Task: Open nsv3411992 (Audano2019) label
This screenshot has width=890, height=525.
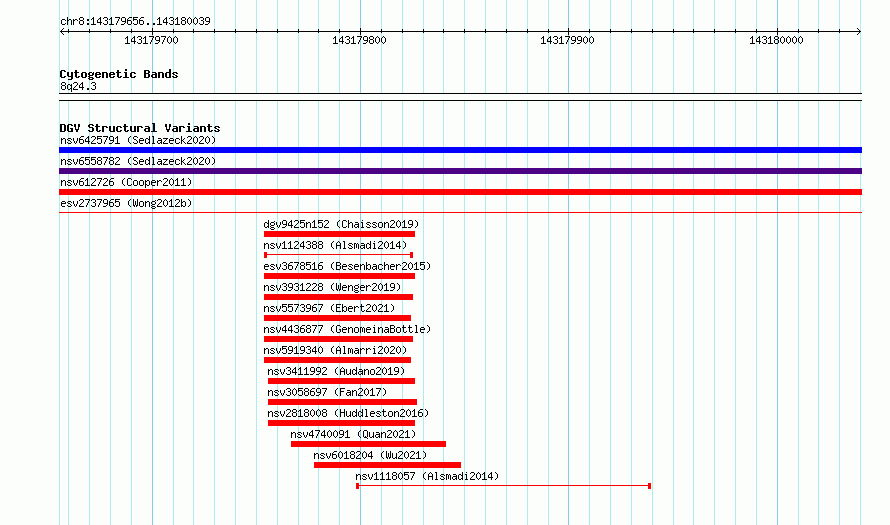Action: tap(336, 371)
